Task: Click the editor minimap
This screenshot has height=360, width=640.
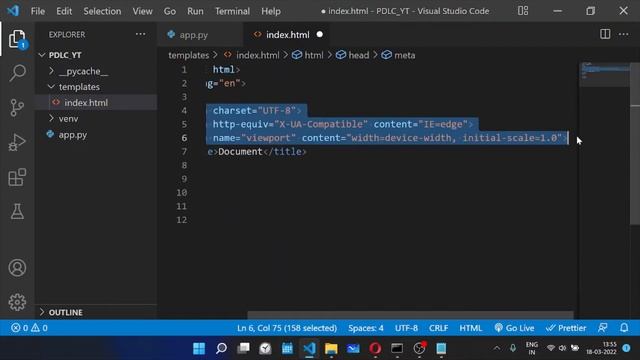Action: click(x=604, y=74)
